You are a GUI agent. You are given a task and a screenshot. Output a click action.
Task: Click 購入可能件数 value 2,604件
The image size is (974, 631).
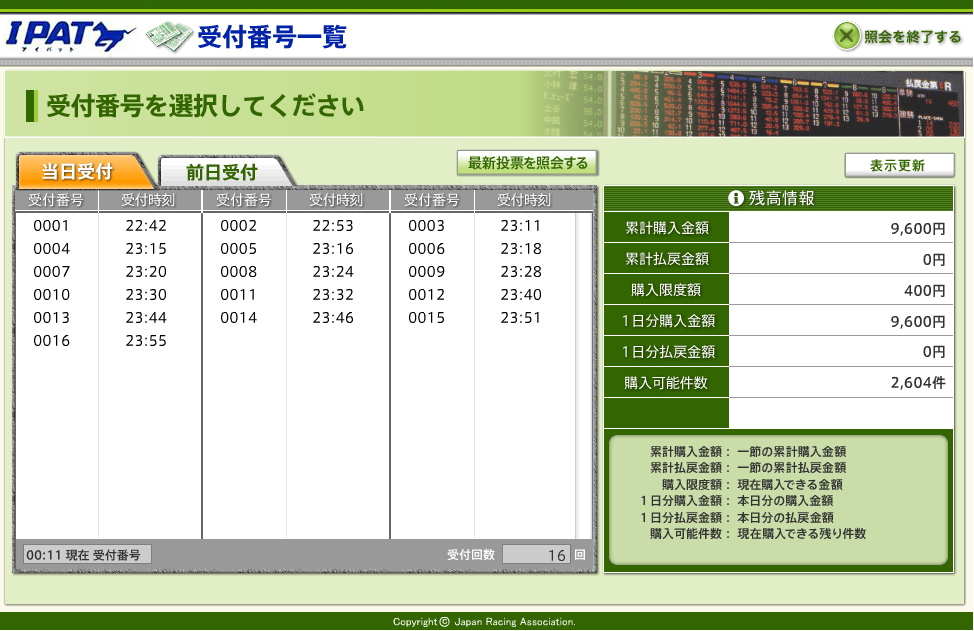click(x=917, y=383)
